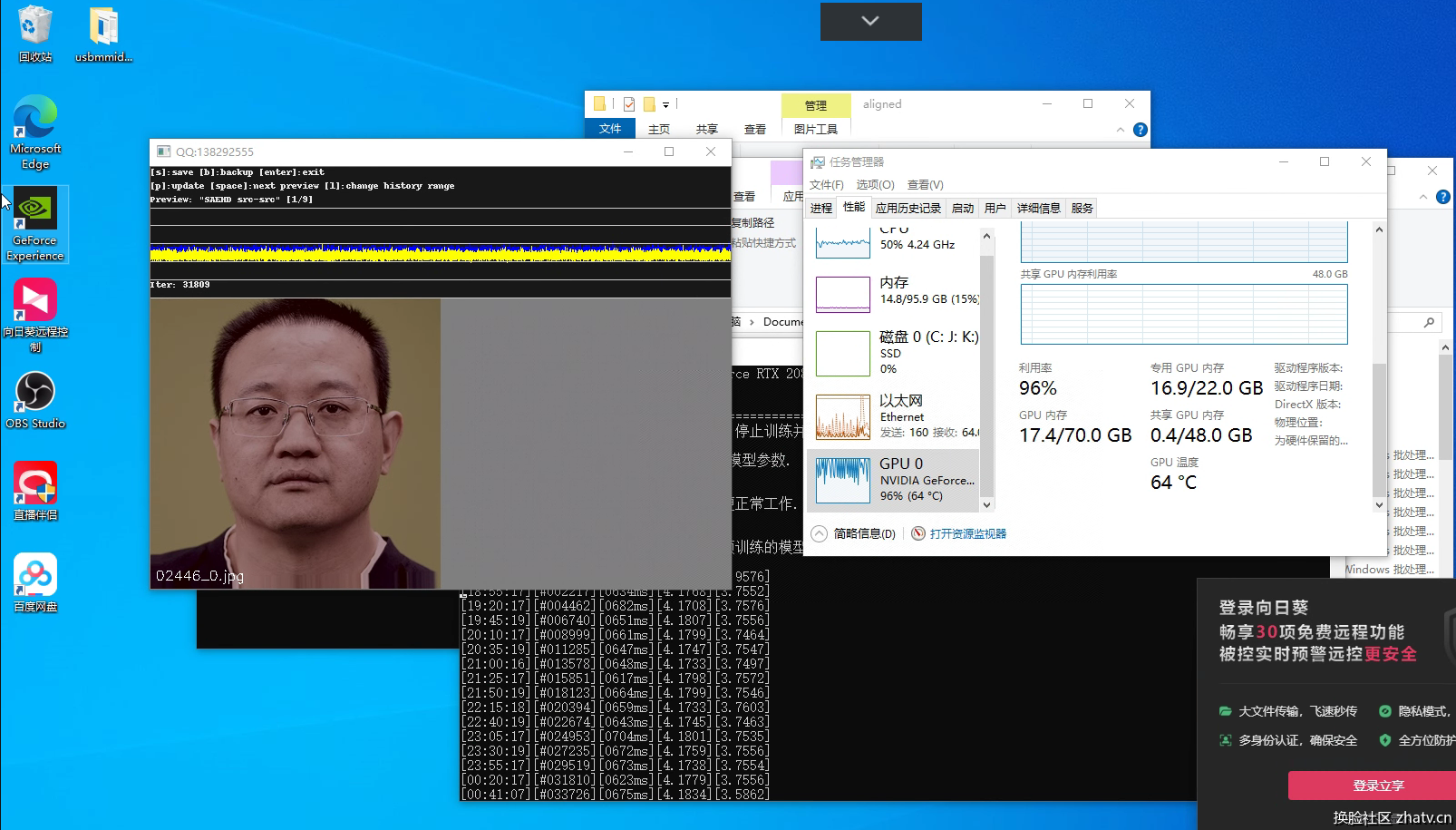The image size is (1456, 830).
Task: Open the Baidu Netdisk desktop icon
Action: 35,583
